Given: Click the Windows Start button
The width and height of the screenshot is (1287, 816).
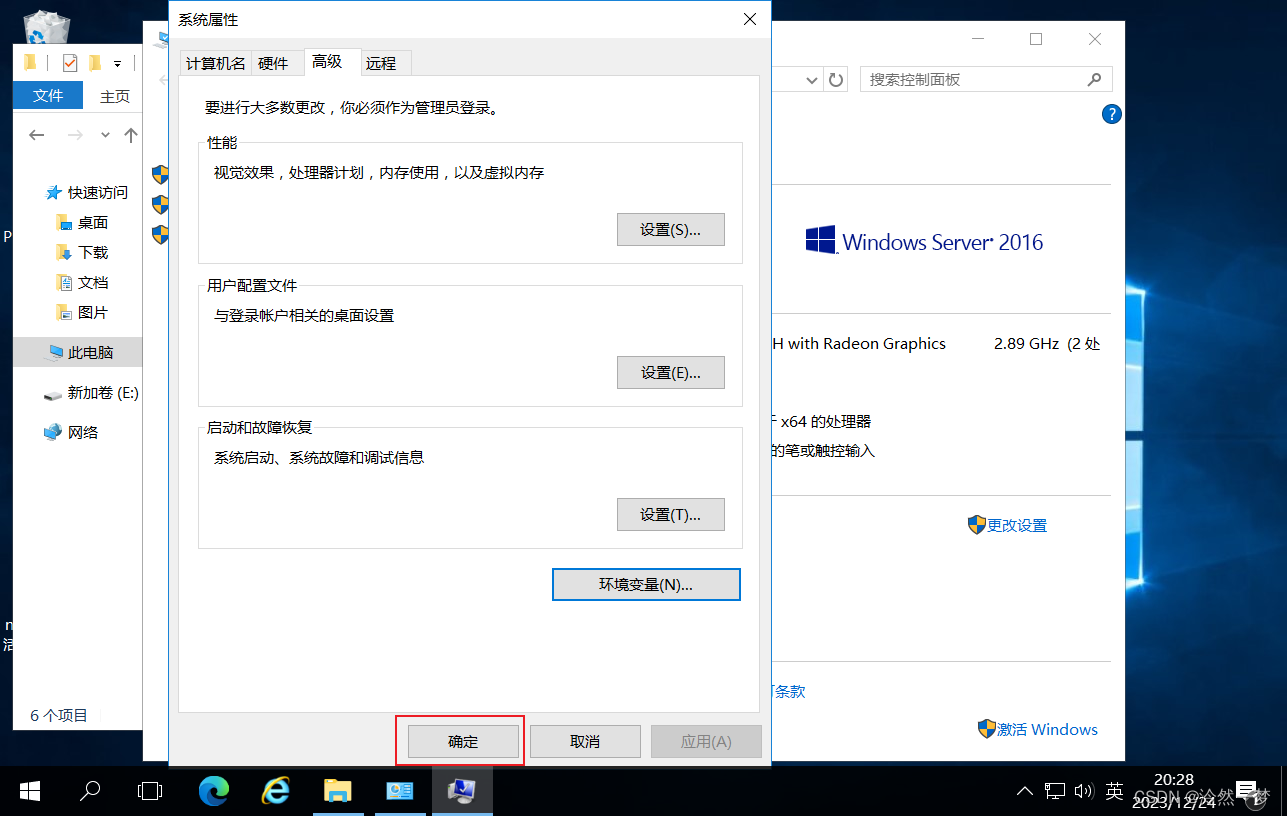Looking at the screenshot, I should tap(29, 790).
